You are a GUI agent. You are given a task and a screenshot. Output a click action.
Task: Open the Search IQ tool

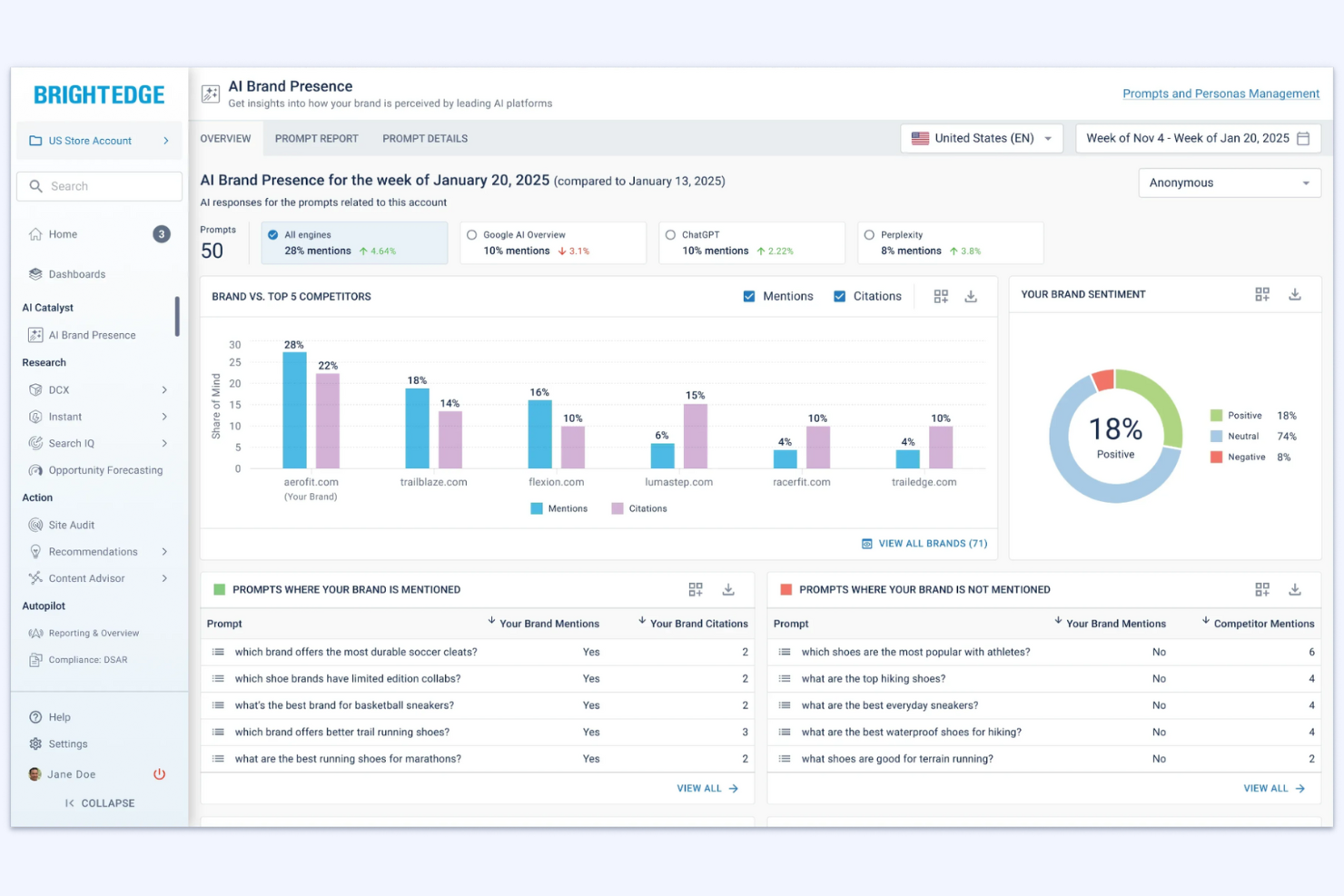72,443
